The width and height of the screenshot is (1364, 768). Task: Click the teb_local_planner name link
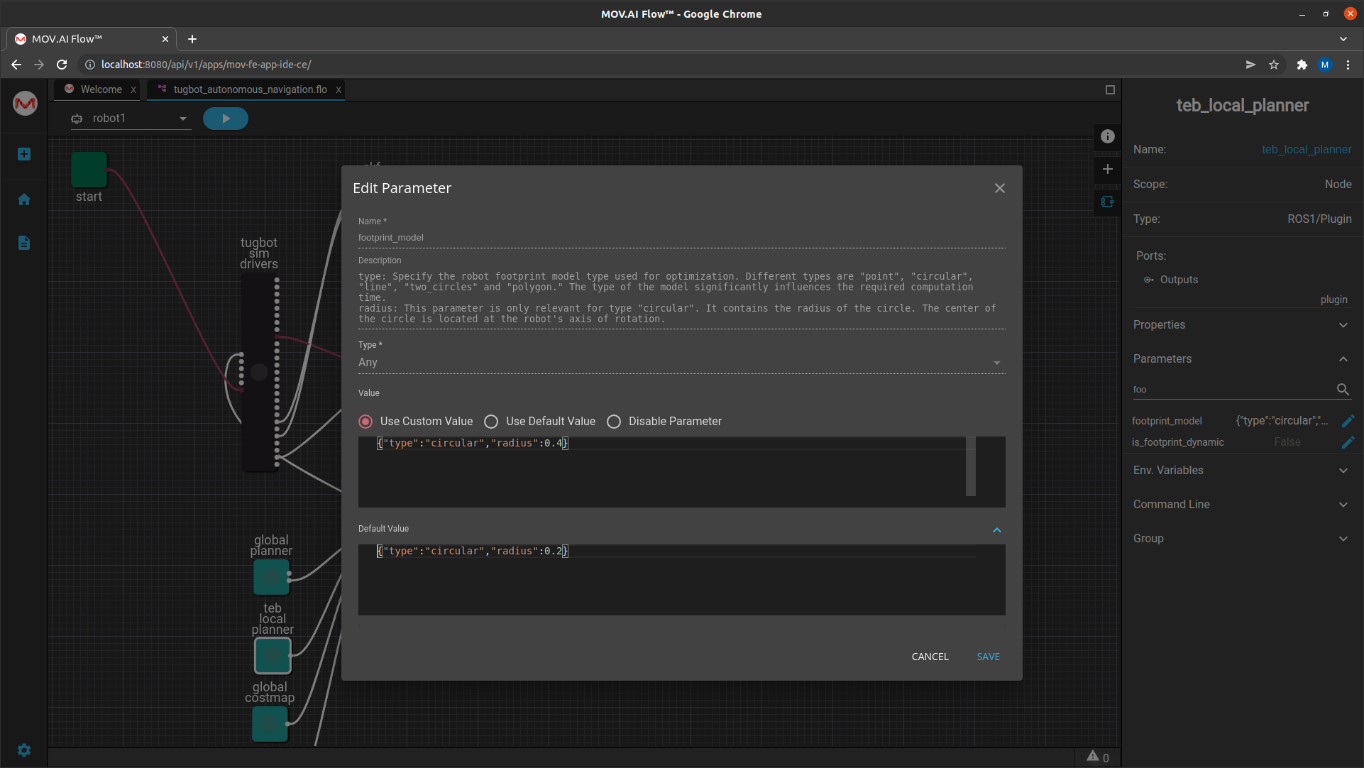coord(1306,149)
